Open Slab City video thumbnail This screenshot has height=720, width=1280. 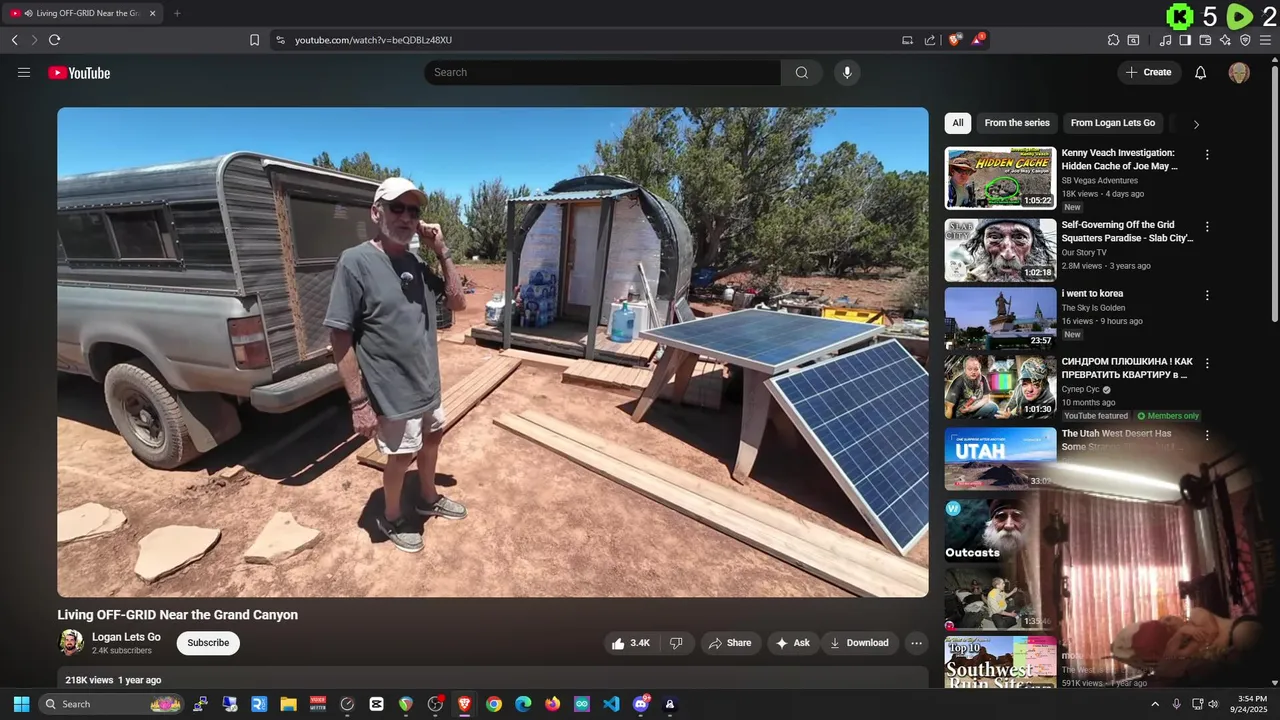pyautogui.click(x=1000, y=250)
